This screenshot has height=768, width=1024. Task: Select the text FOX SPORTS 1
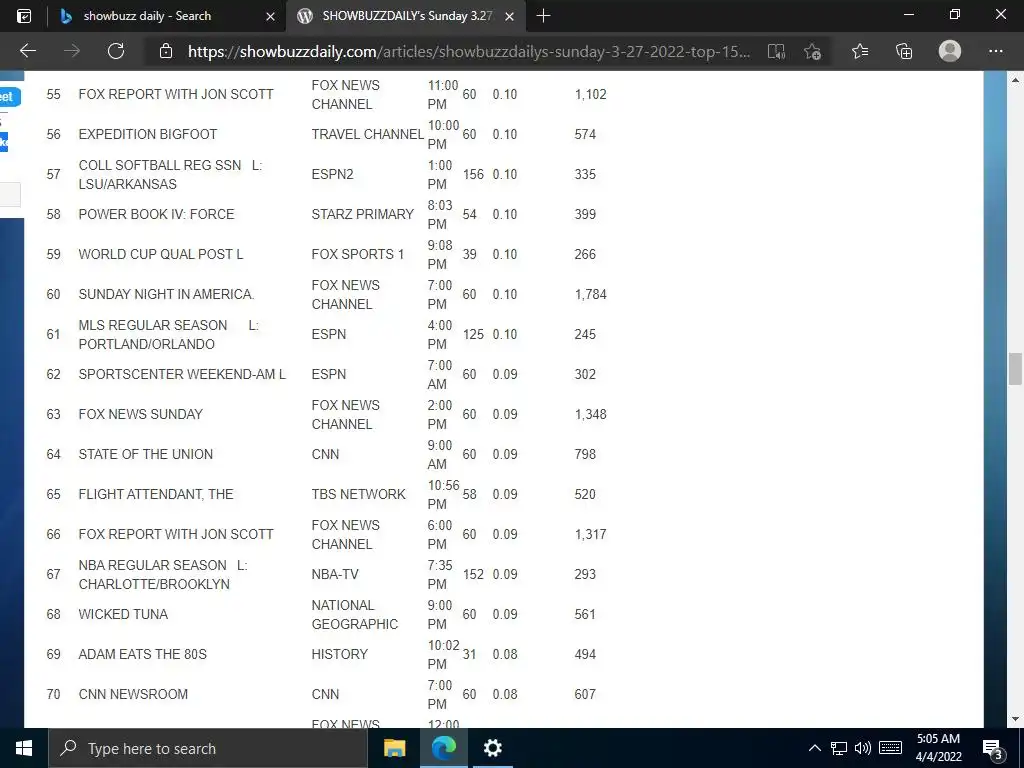358,254
